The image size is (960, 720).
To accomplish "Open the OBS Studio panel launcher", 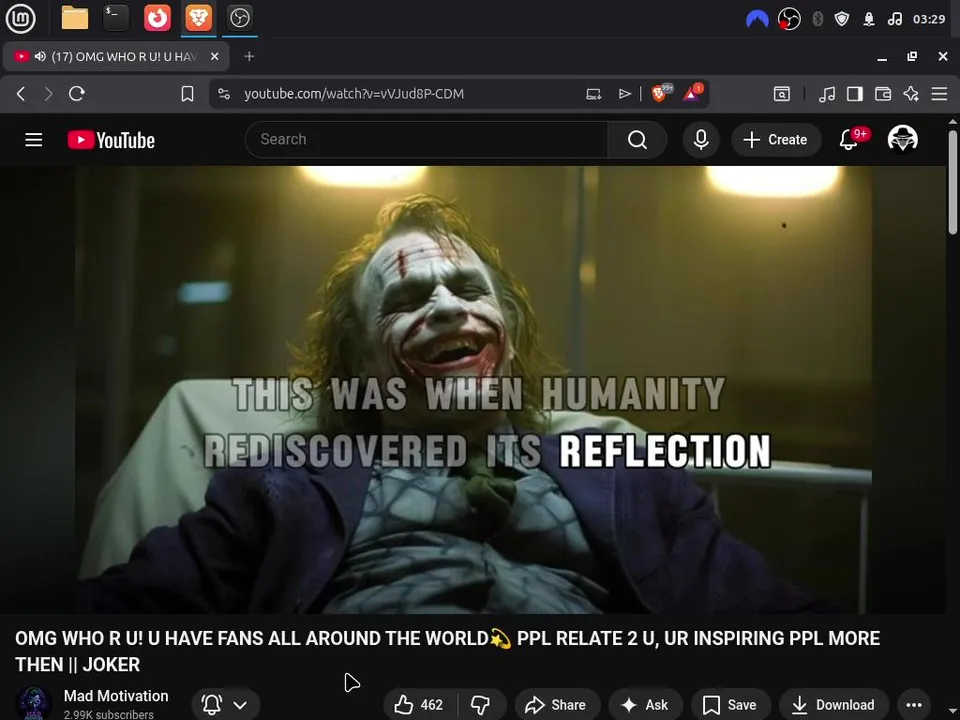I will coord(239,18).
